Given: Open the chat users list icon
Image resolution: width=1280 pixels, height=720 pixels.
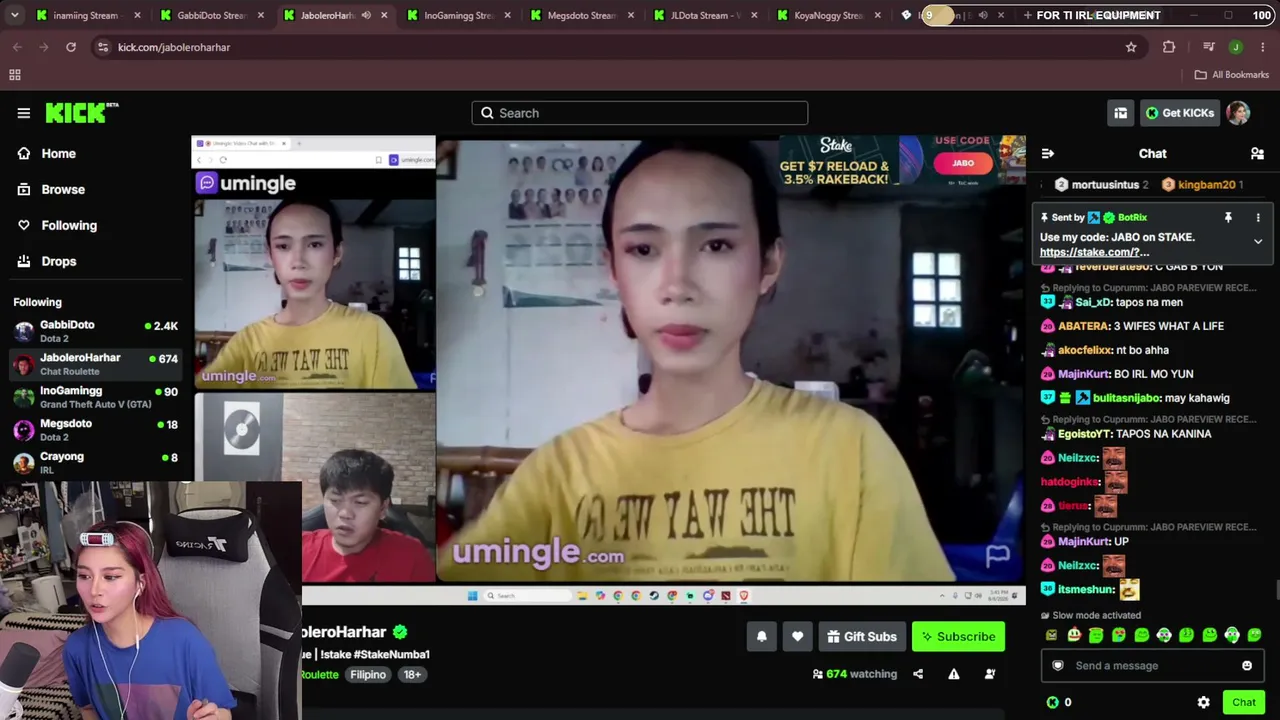Looking at the screenshot, I should pyautogui.click(x=1257, y=153).
